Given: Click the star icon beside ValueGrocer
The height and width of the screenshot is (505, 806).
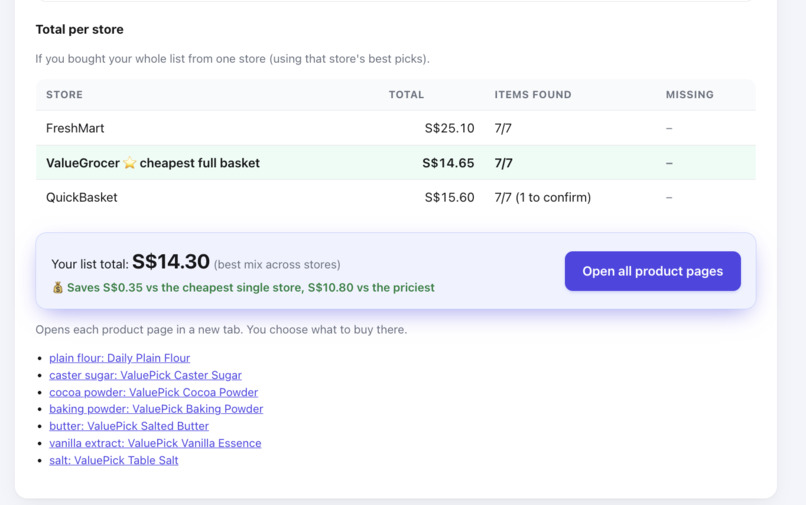Looking at the screenshot, I should point(130,163).
